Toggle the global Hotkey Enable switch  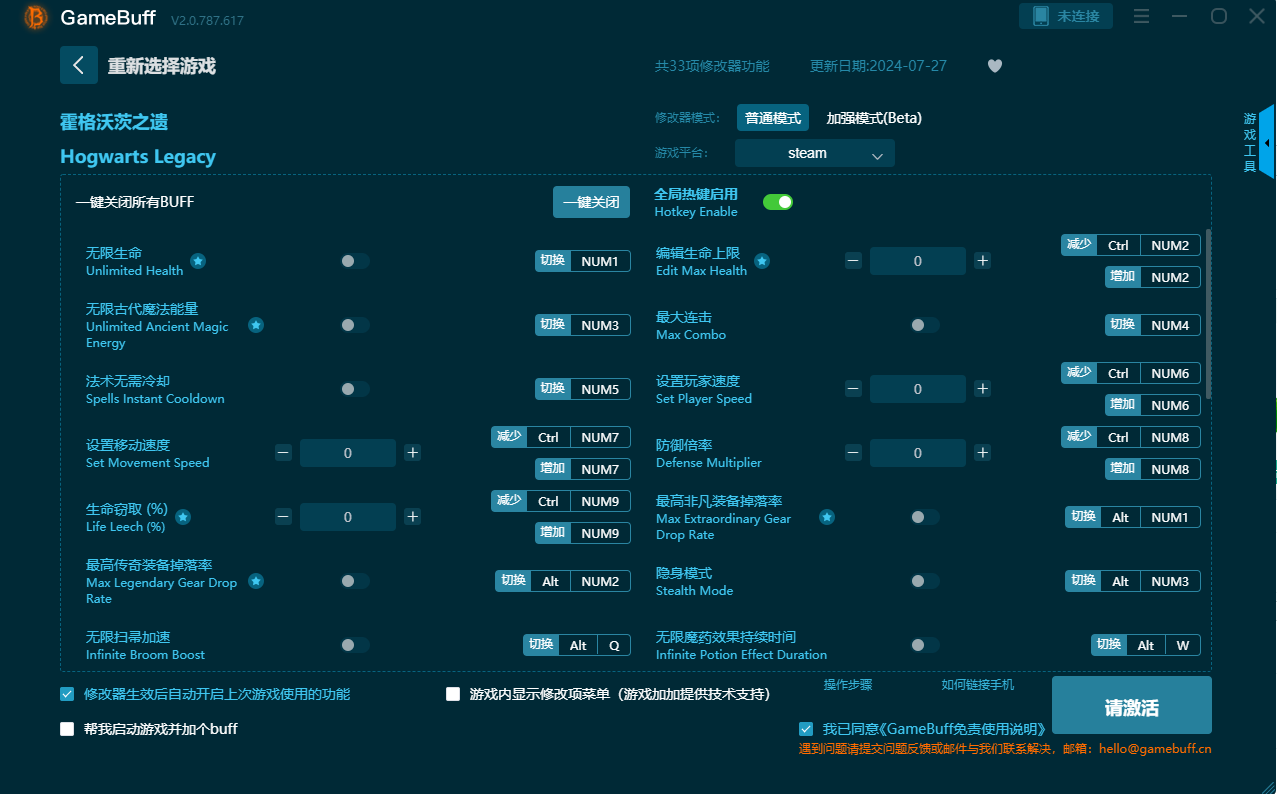pos(778,202)
